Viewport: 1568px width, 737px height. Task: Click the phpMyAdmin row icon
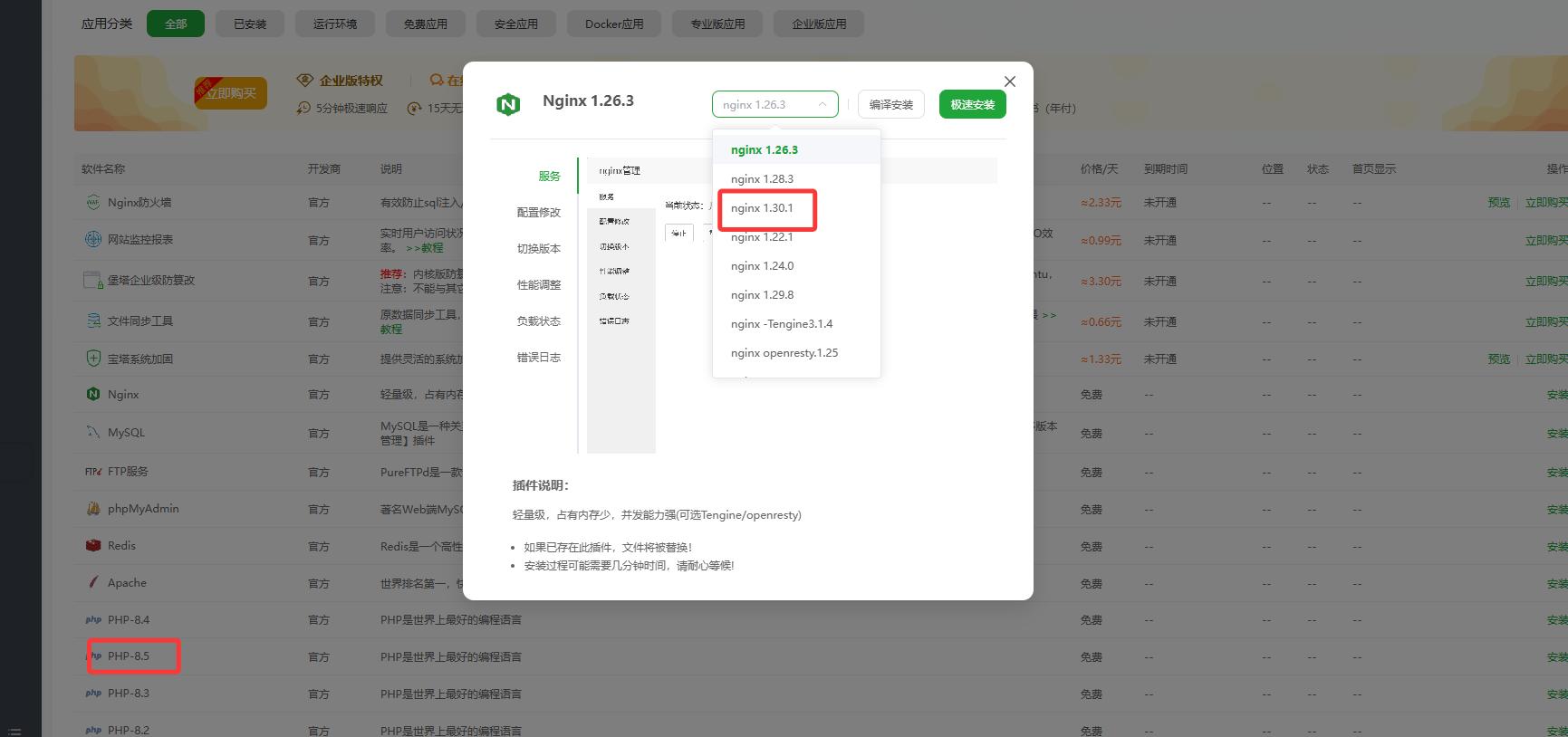pyautogui.click(x=93, y=509)
